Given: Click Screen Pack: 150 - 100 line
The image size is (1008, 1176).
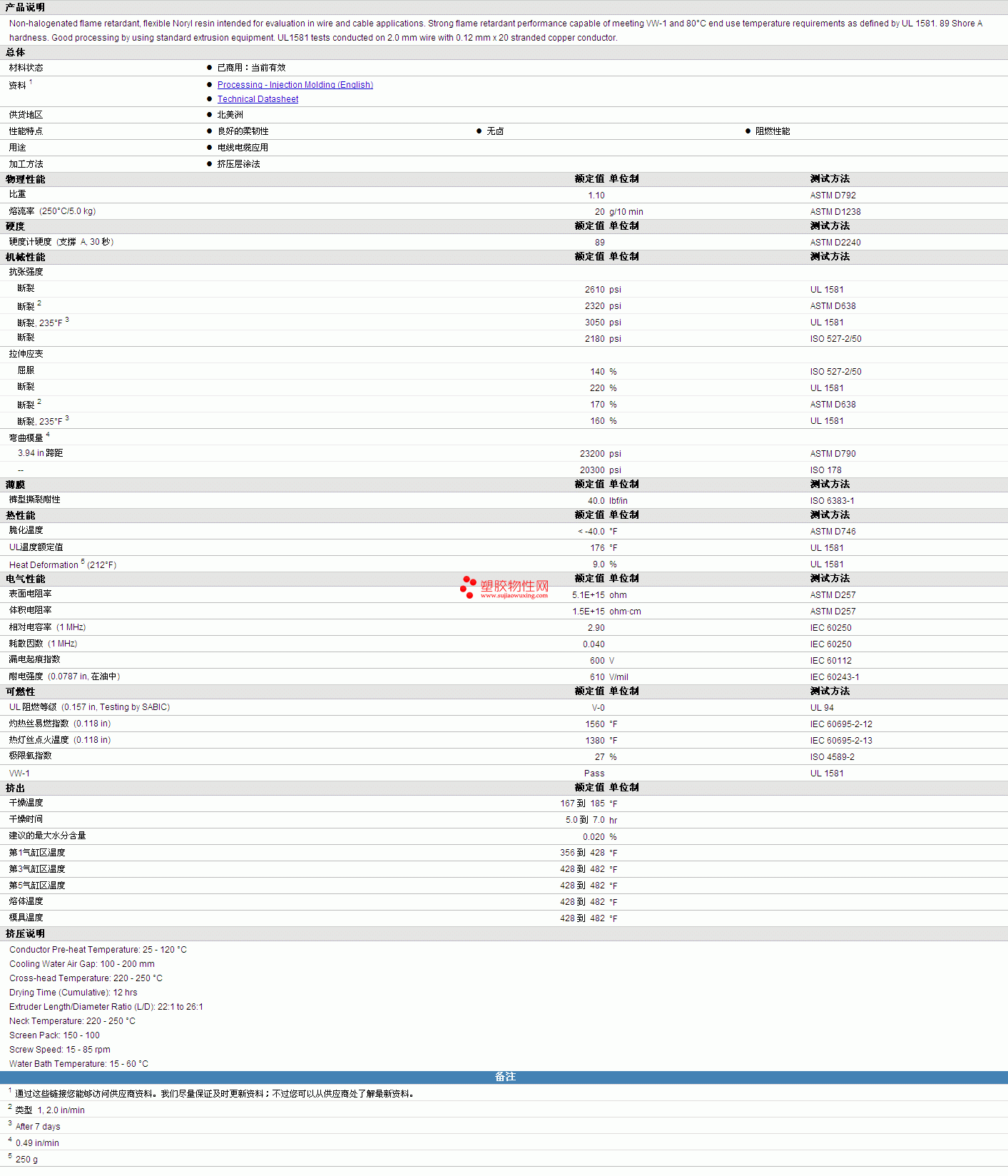Looking at the screenshot, I should pyautogui.click(x=54, y=1035).
